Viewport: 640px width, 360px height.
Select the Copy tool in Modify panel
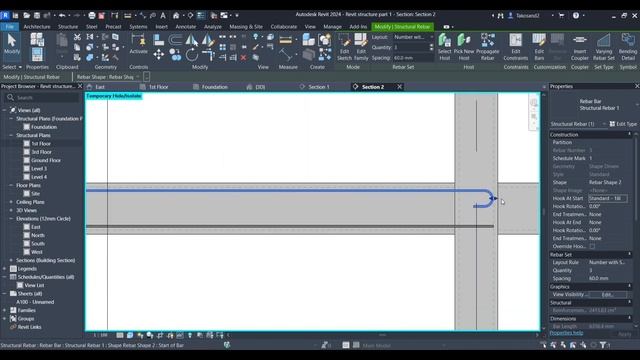(x=176, y=54)
